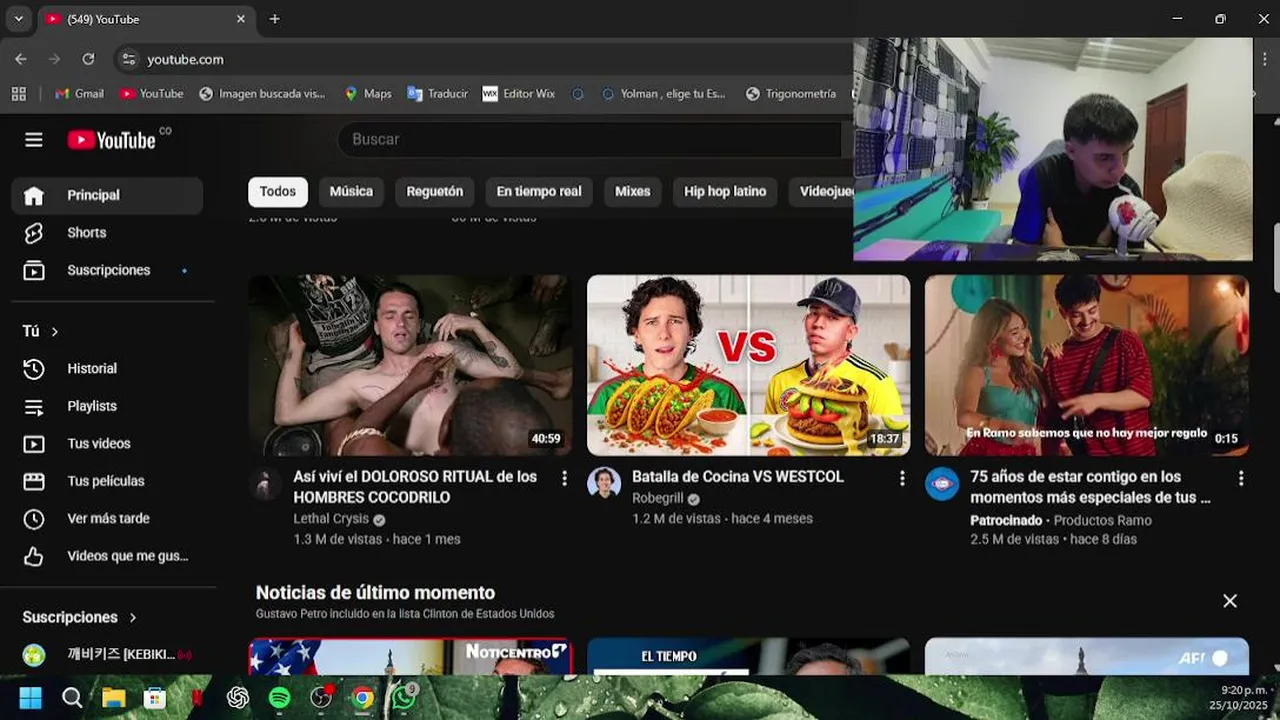This screenshot has width=1280, height=720.
Task: Open Playlists in sidebar
Action: [107, 406]
